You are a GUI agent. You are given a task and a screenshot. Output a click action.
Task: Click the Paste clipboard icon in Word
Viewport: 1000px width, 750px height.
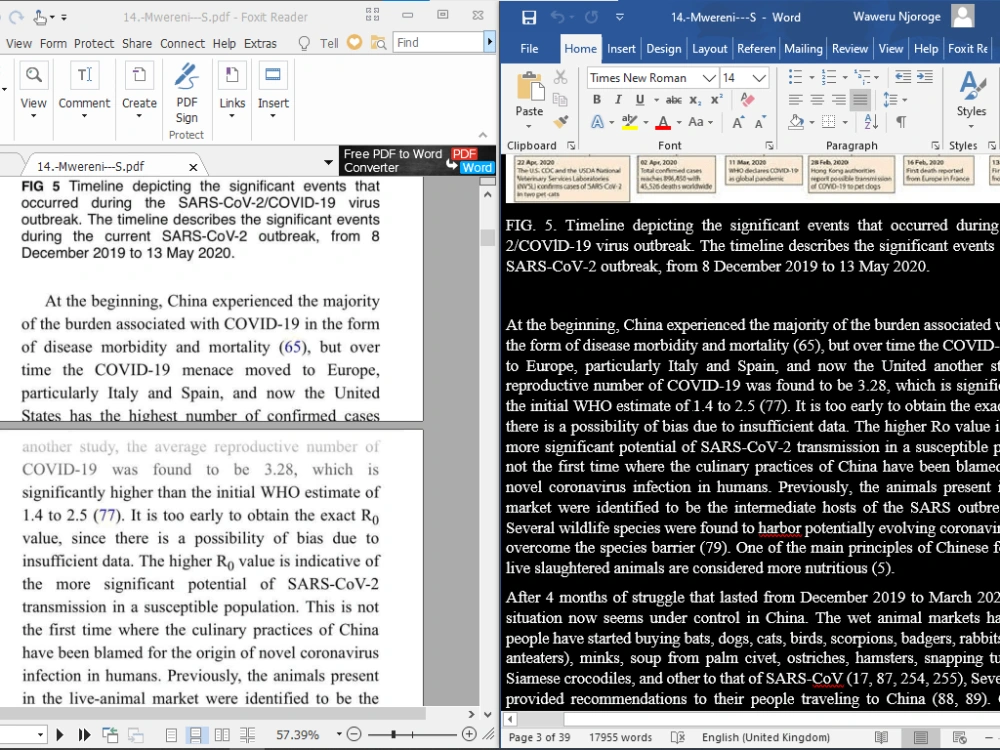[x=529, y=87]
